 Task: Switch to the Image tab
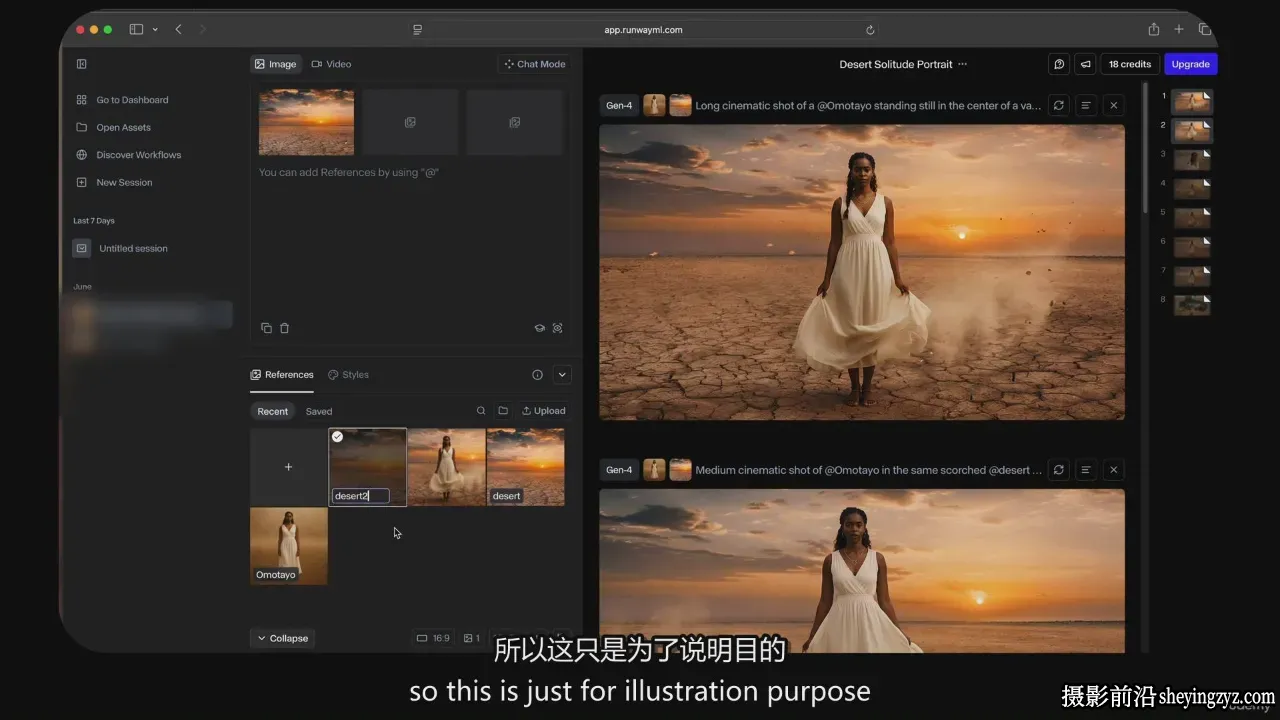(275, 64)
